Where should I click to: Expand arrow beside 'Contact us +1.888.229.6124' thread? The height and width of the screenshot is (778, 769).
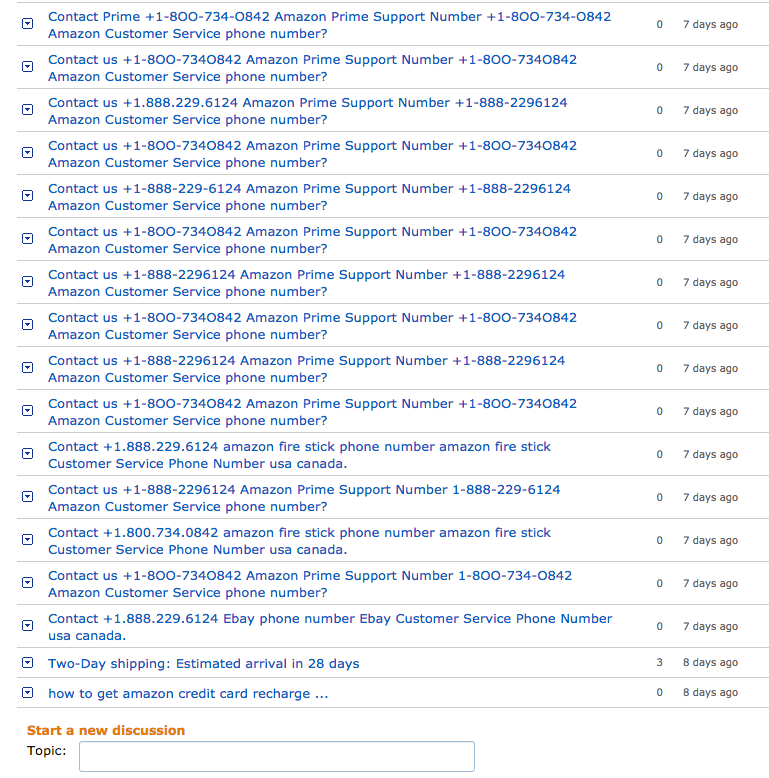(x=28, y=109)
